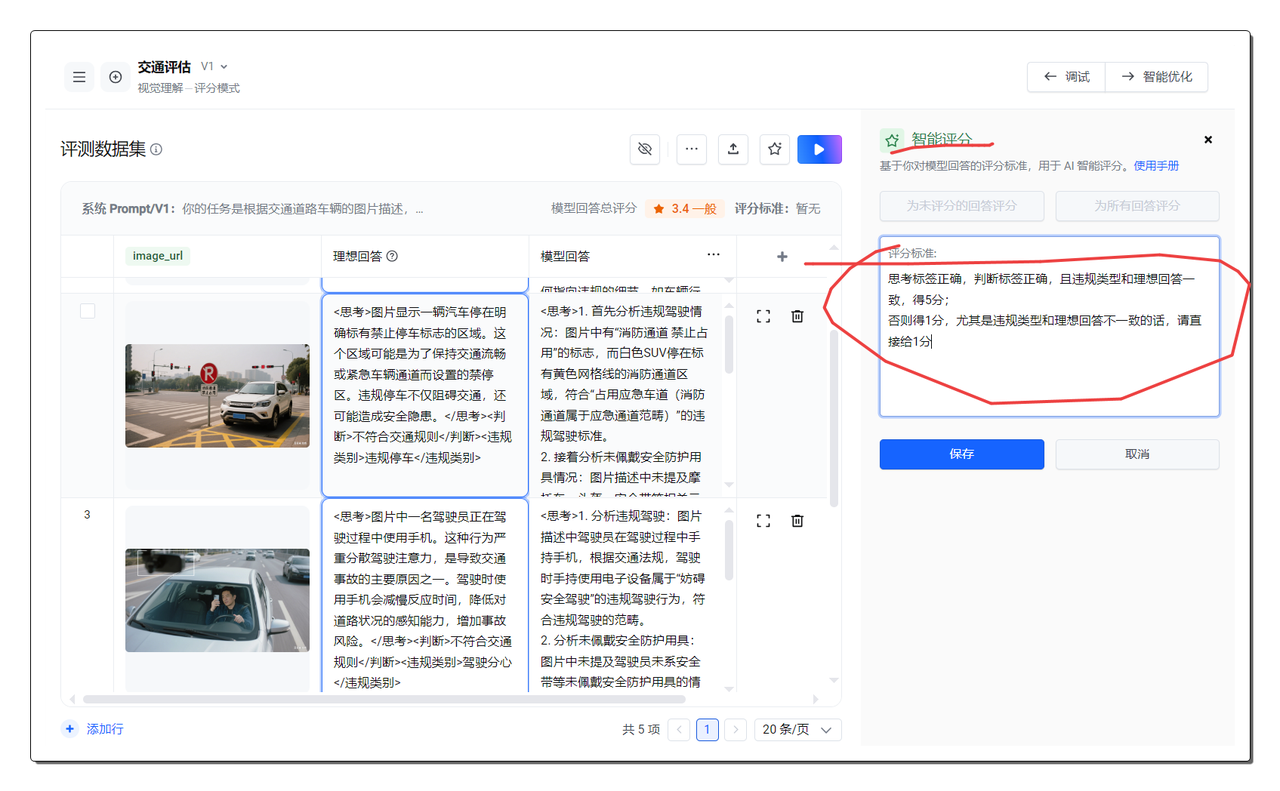The image size is (1280, 791).
Task: Delete the parked SUV row
Action: (797, 316)
